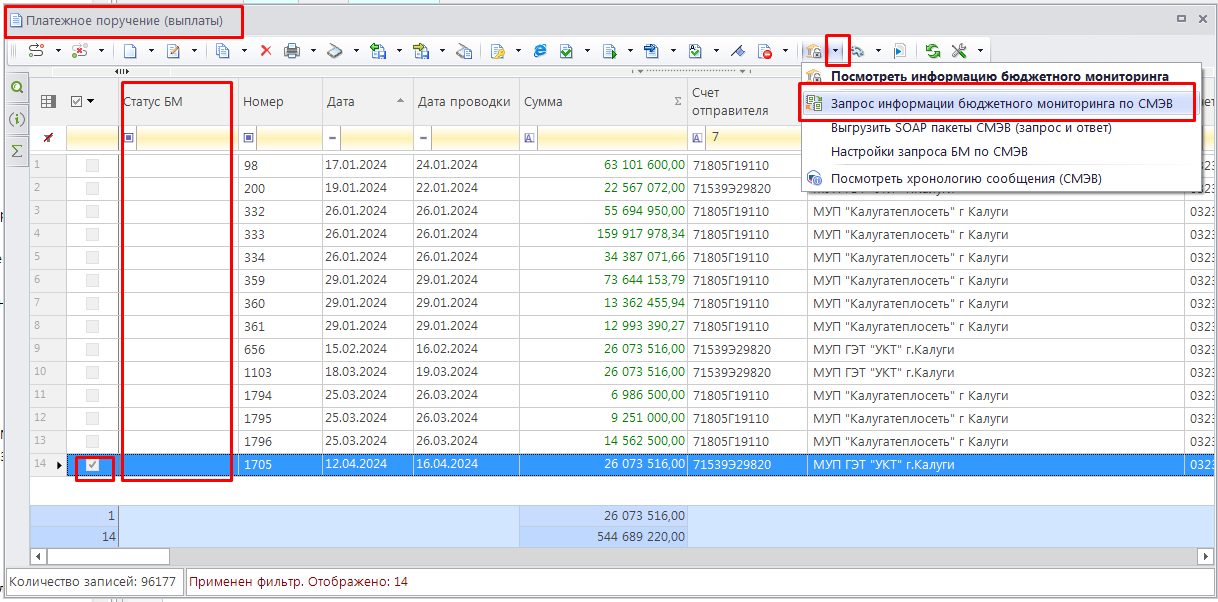Screen dimensions: 1218x602
Task: Click the edit document pencil toolbar icon
Action: [x=173, y=50]
